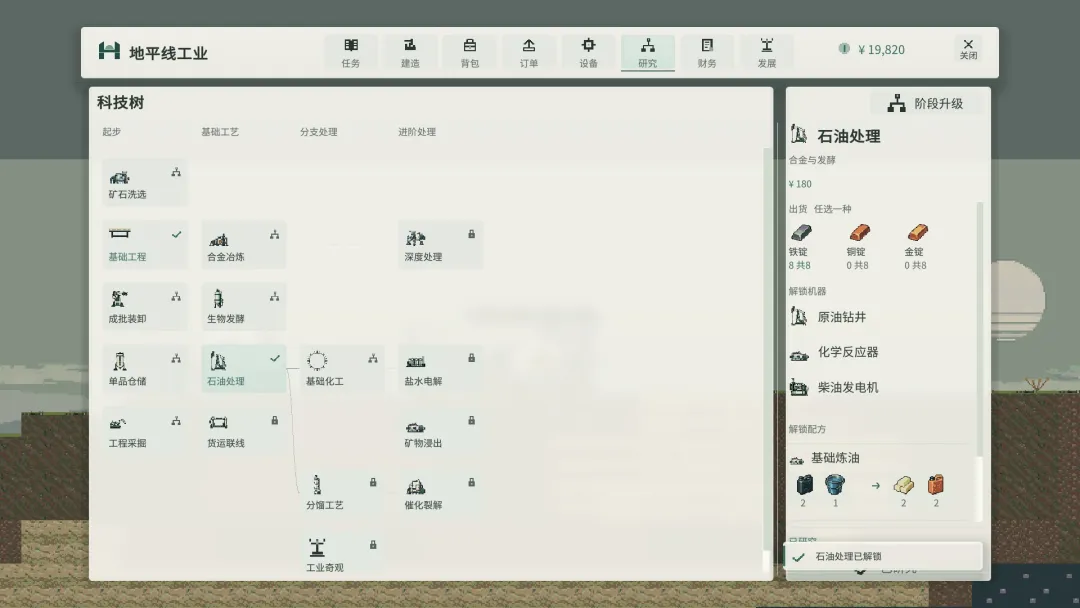Viewport: 1080px width, 608px height.
Task: Select the locked 催化裂解 tech node
Action: (x=441, y=492)
